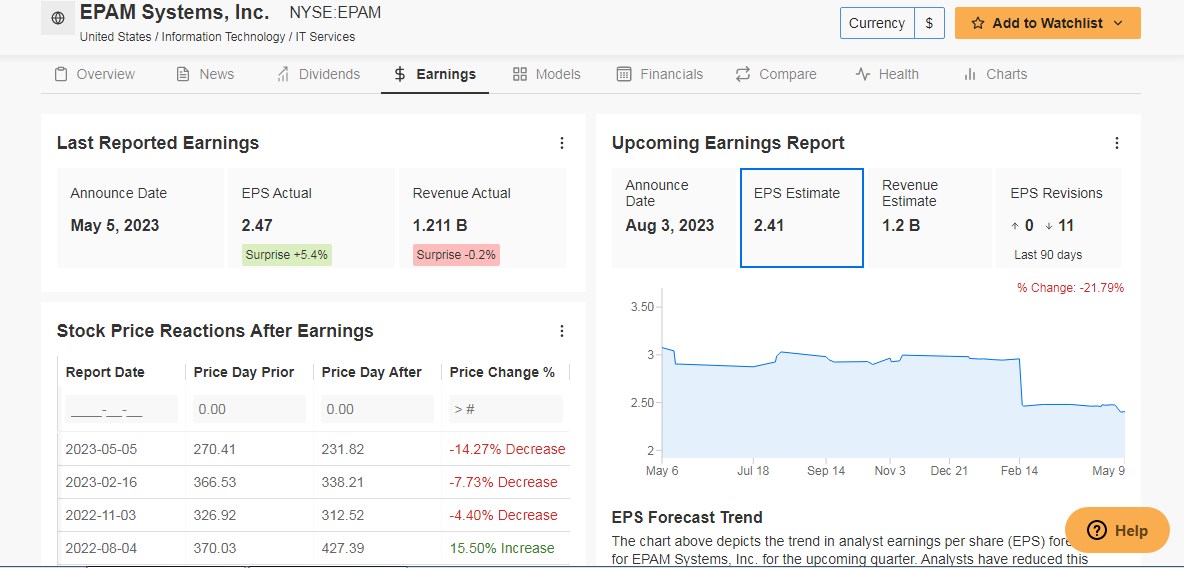This screenshot has width=1184, height=568.
Task: Click the NYSE:EPAM ticker text
Action: point(335,13)
